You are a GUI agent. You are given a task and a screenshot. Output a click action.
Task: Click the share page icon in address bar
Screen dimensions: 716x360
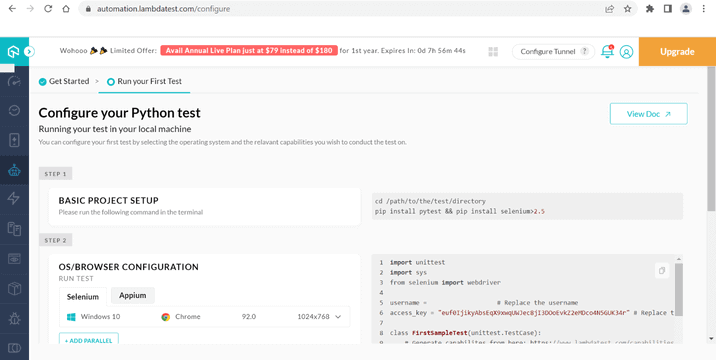[x=610, y=9]
